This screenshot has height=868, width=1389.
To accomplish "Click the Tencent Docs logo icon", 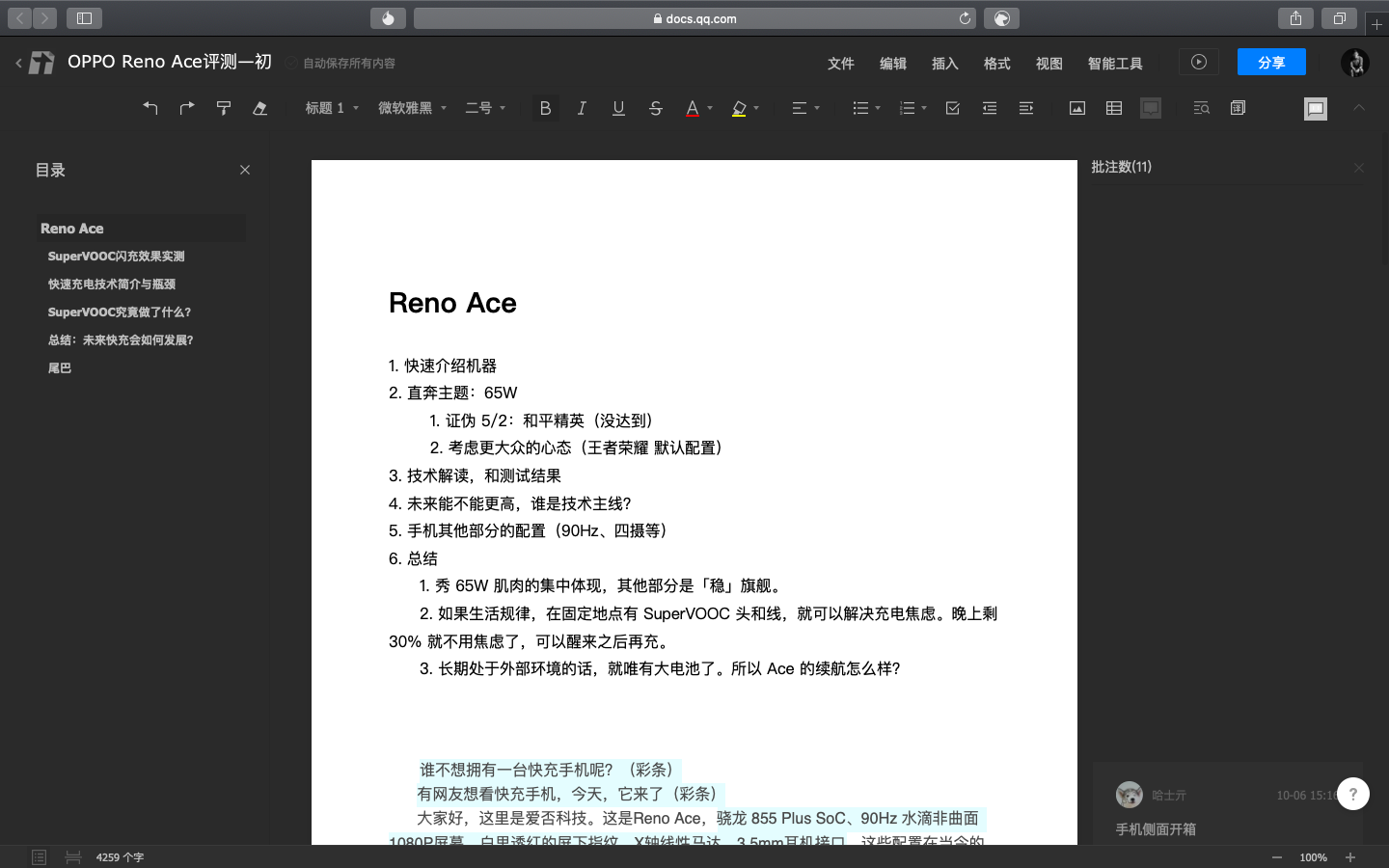I will point(41,63).
